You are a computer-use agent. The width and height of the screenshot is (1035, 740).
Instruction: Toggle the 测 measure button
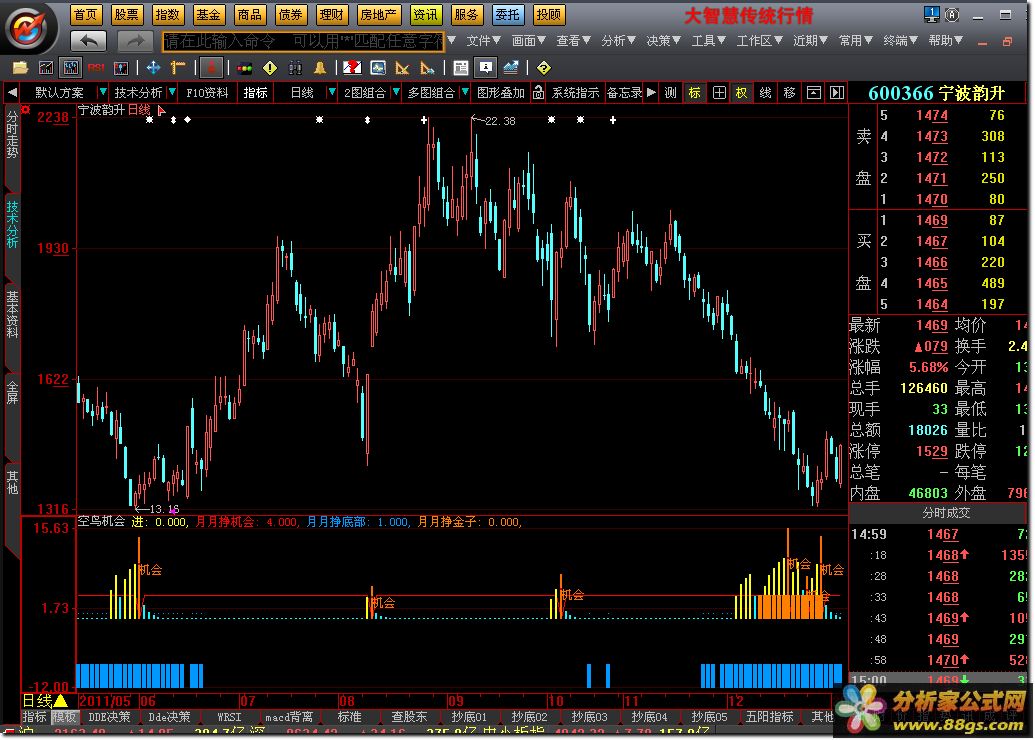coord(671,92)
